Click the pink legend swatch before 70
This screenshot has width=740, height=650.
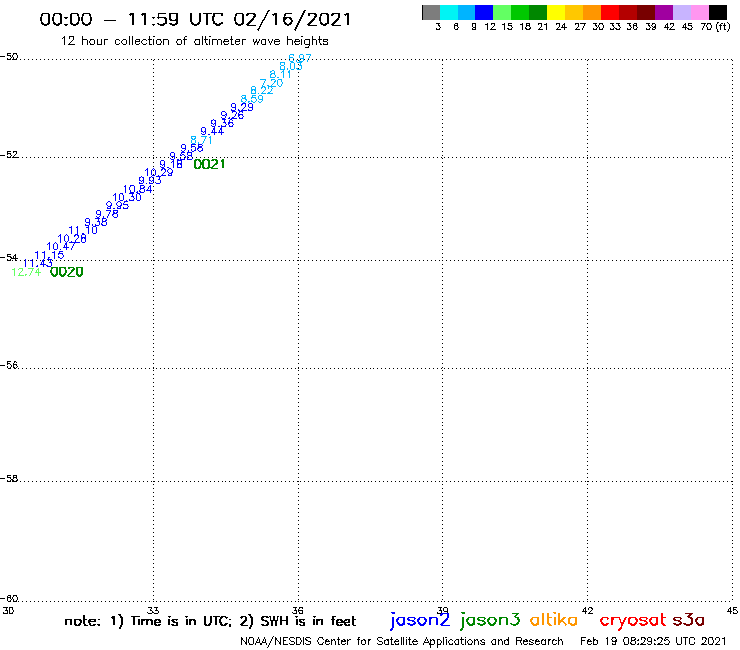pyautogui.click(x=699, y=12)
